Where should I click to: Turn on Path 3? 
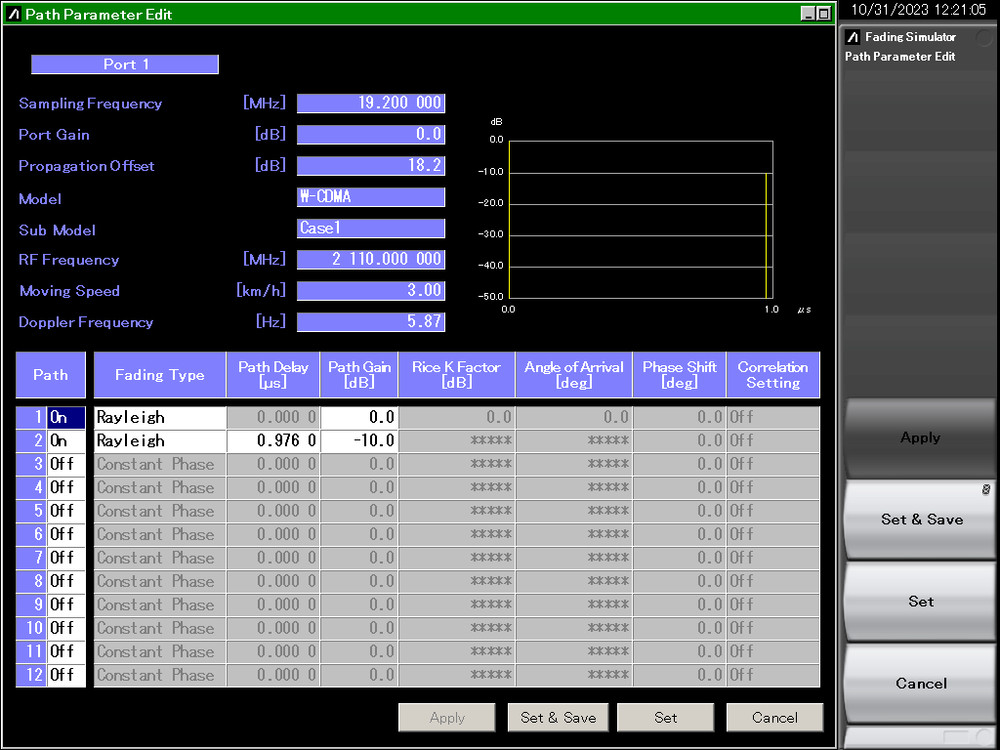66,464
